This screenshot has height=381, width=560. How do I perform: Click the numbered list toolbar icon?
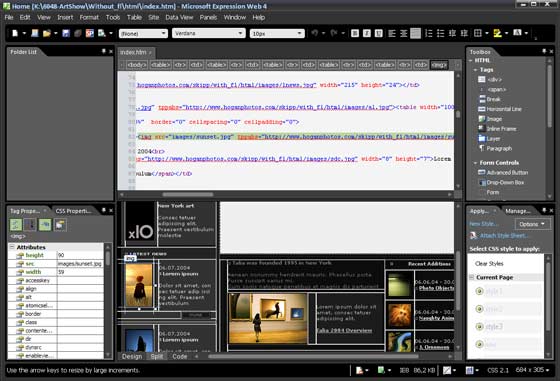(x=429, y=33)
